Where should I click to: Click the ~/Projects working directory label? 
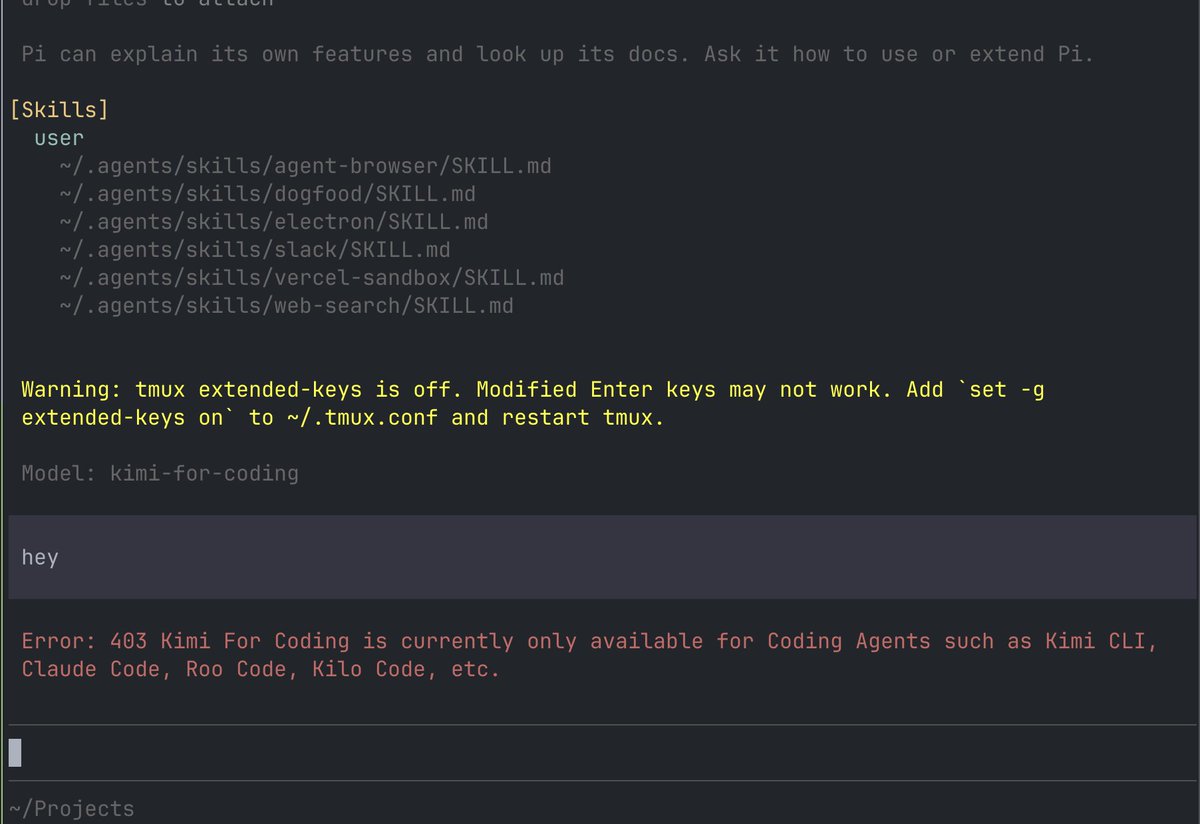(x=71, y=808)
